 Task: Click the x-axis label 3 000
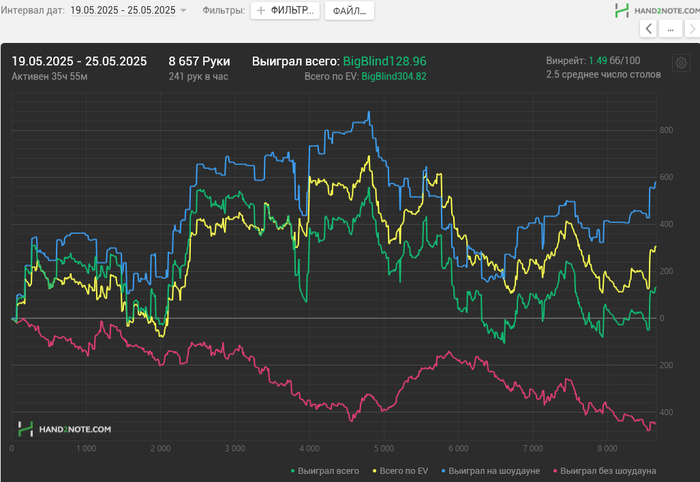click(235, 449)
